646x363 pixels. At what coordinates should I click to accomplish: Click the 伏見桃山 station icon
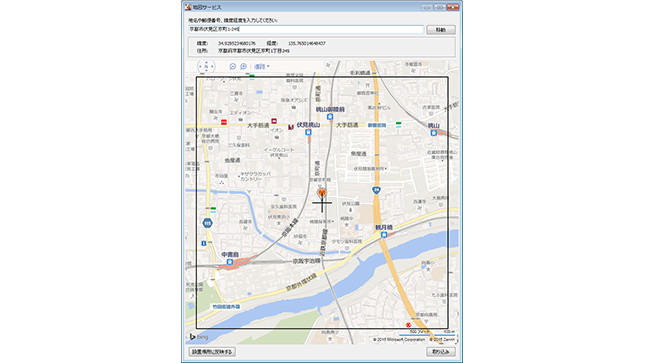pos(308,132)
